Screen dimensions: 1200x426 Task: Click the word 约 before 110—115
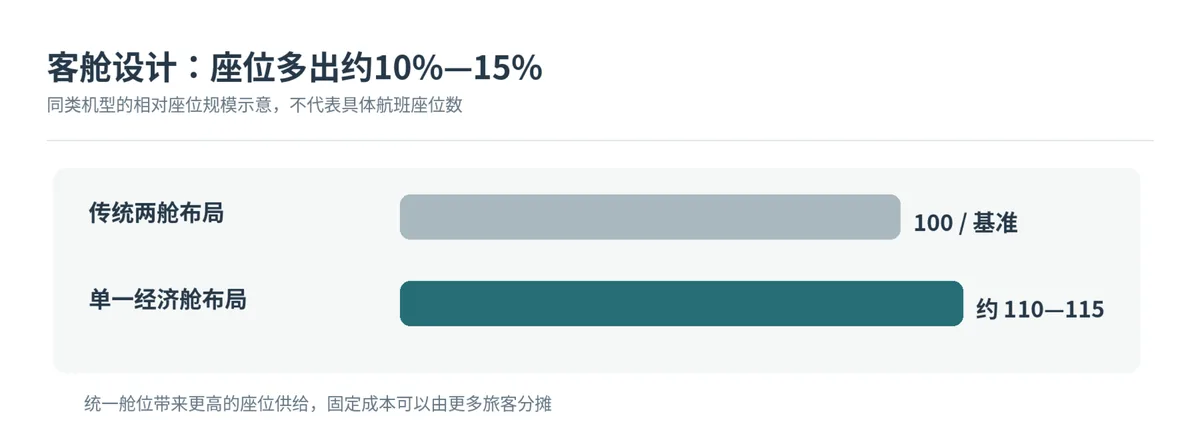coord(987,310)
